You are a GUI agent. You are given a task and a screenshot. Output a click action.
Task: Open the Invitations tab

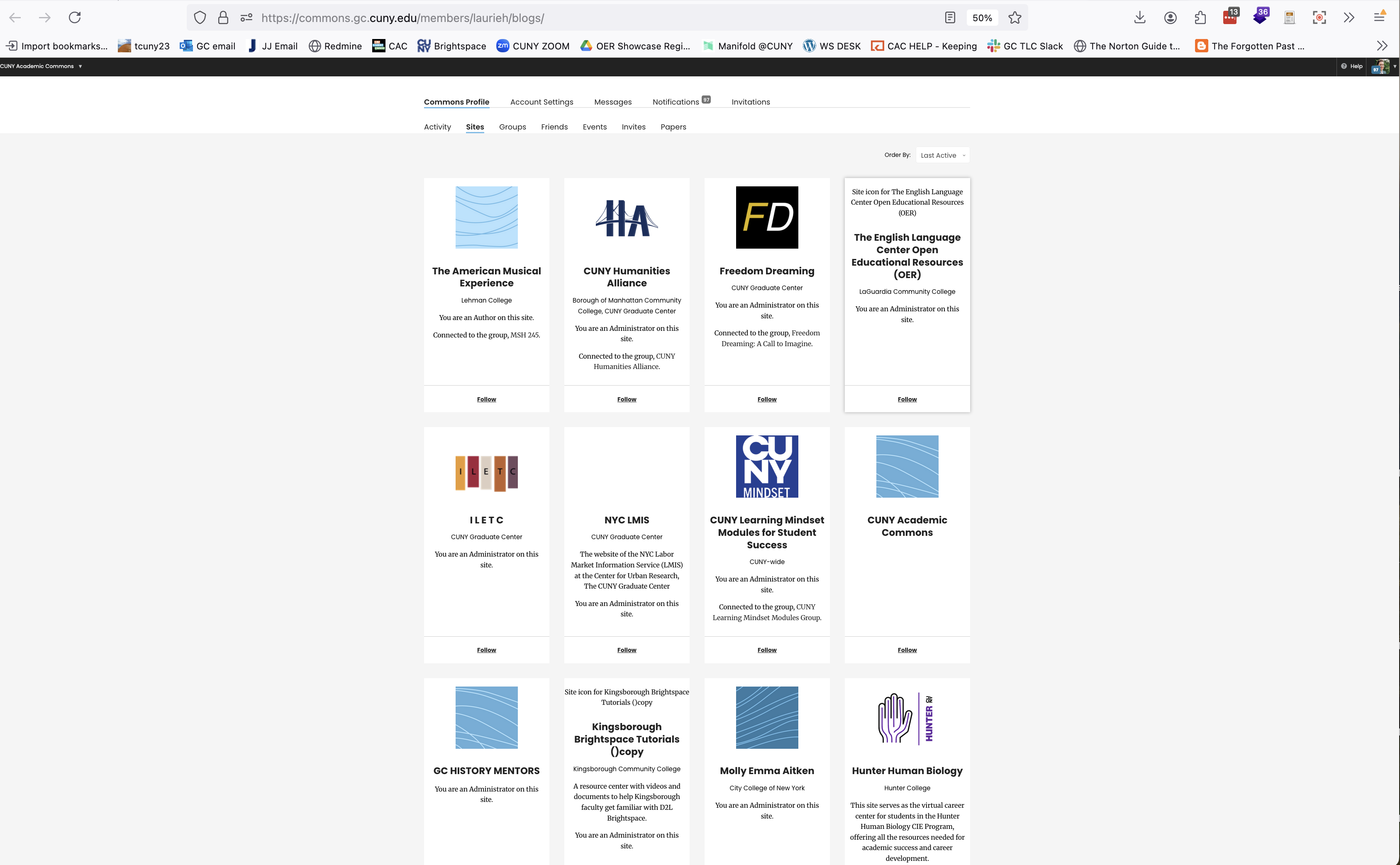click(750, 102)
